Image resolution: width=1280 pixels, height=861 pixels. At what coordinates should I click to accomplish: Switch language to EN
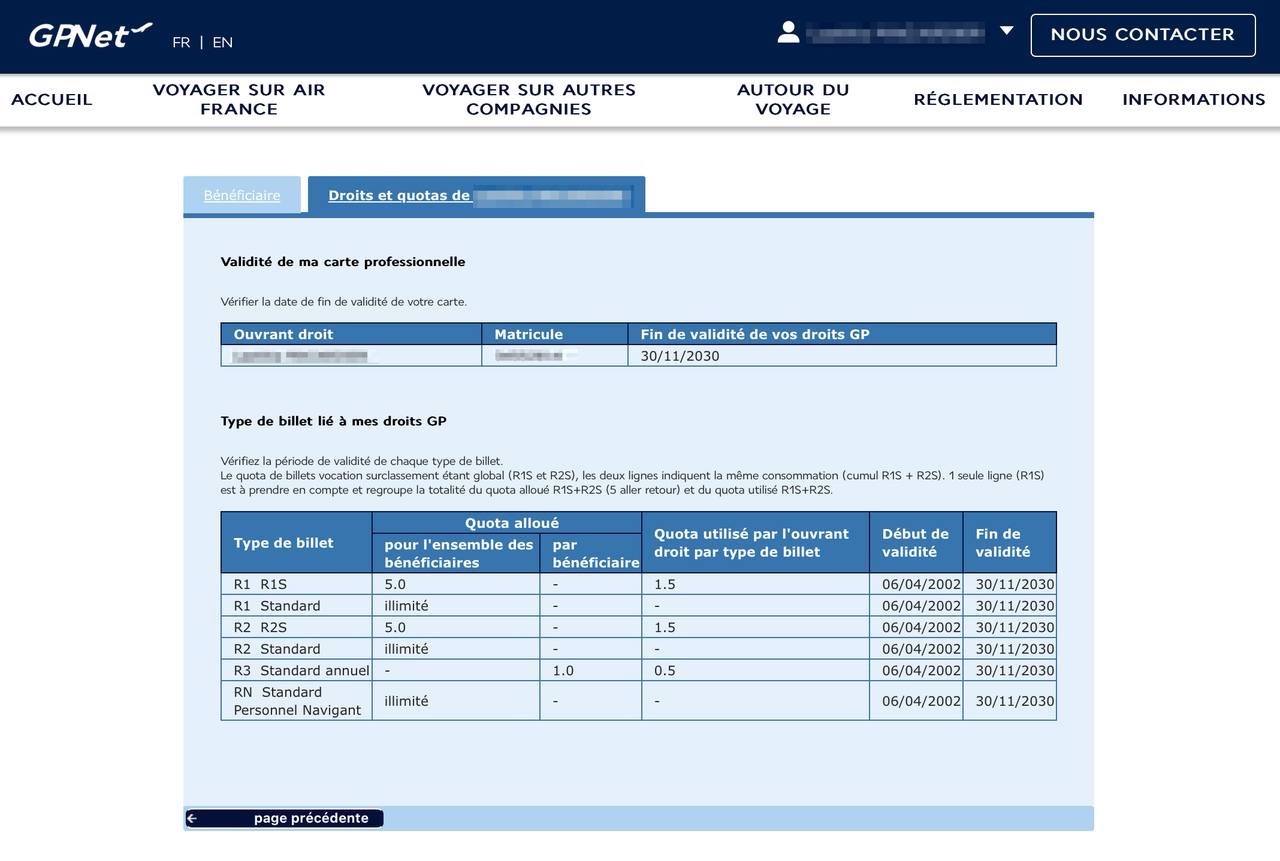[x=222, y=42]
